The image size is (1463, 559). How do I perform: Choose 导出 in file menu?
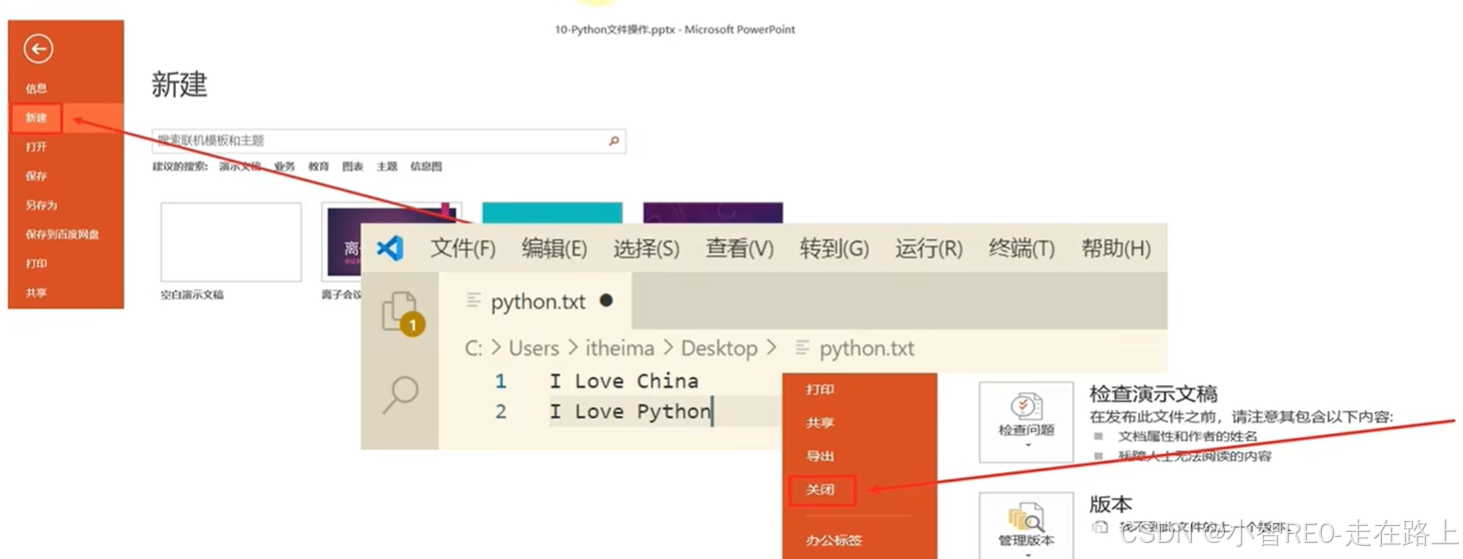coord(820,456)
